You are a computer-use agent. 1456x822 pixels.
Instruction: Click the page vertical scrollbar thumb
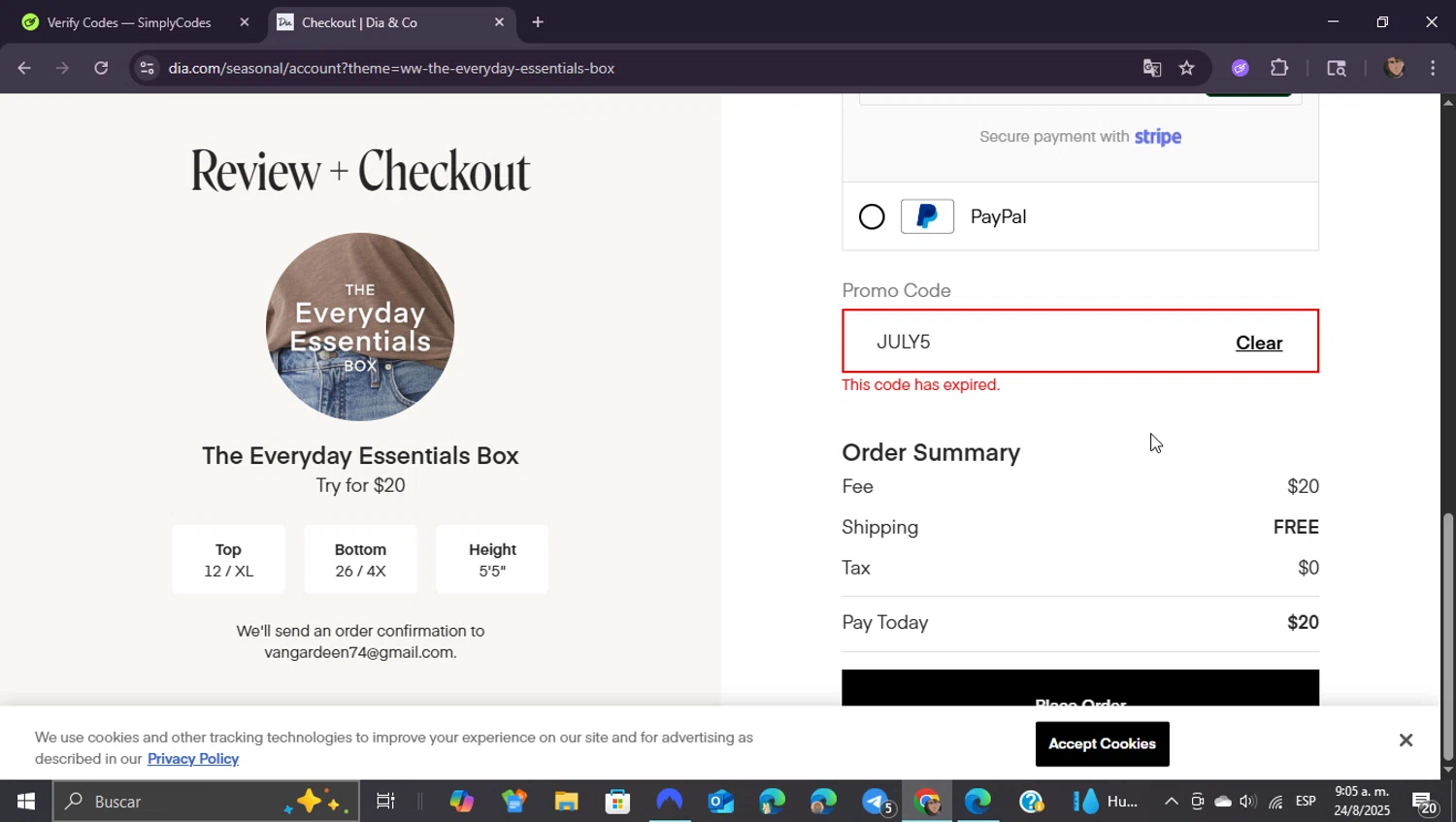(x=1448, y=636)
